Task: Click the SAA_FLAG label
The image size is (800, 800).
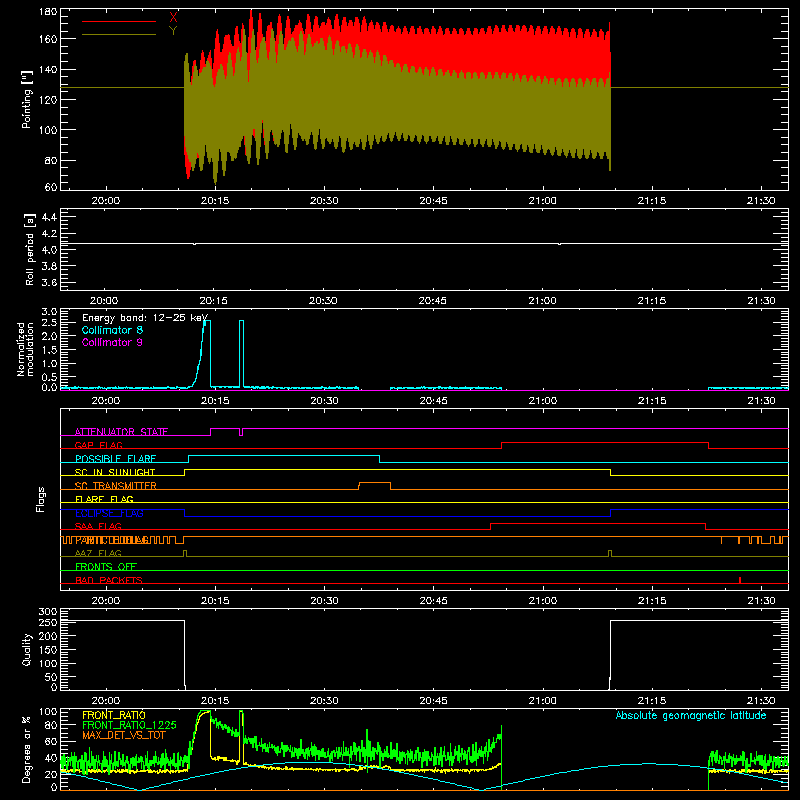Action: [98, 526]
